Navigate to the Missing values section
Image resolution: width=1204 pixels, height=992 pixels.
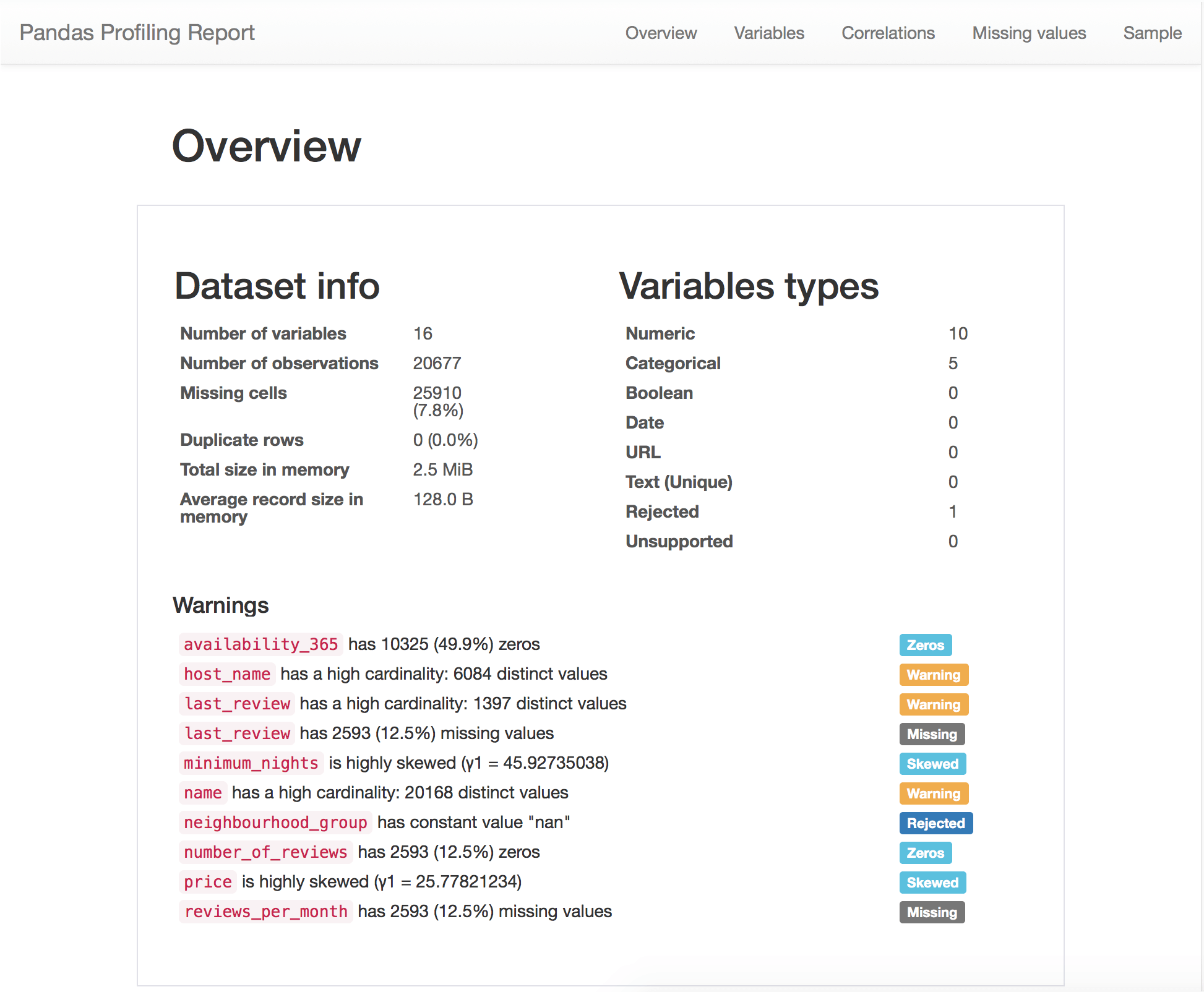(1028, 33)
